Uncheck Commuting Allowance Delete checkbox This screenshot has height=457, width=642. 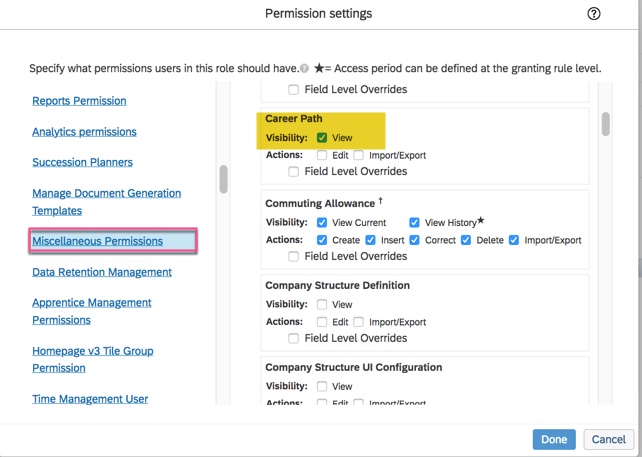click(x=466, y=240)
